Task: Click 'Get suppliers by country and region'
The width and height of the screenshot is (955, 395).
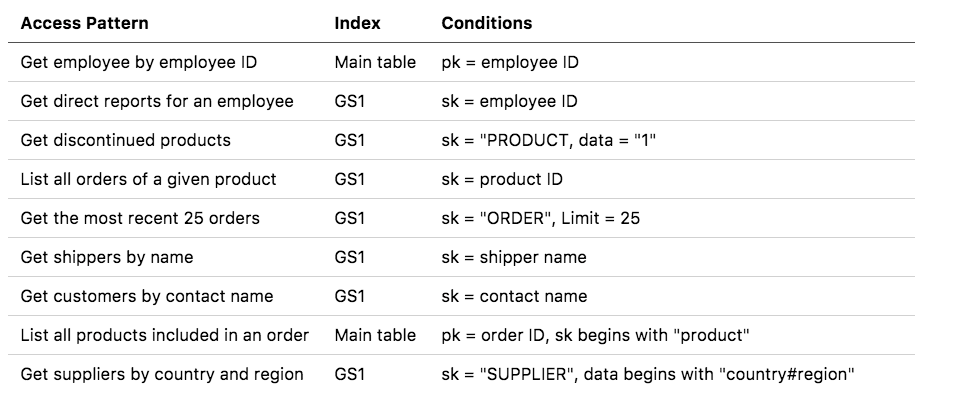Action: pyautogui.click(x=162, y=374)
